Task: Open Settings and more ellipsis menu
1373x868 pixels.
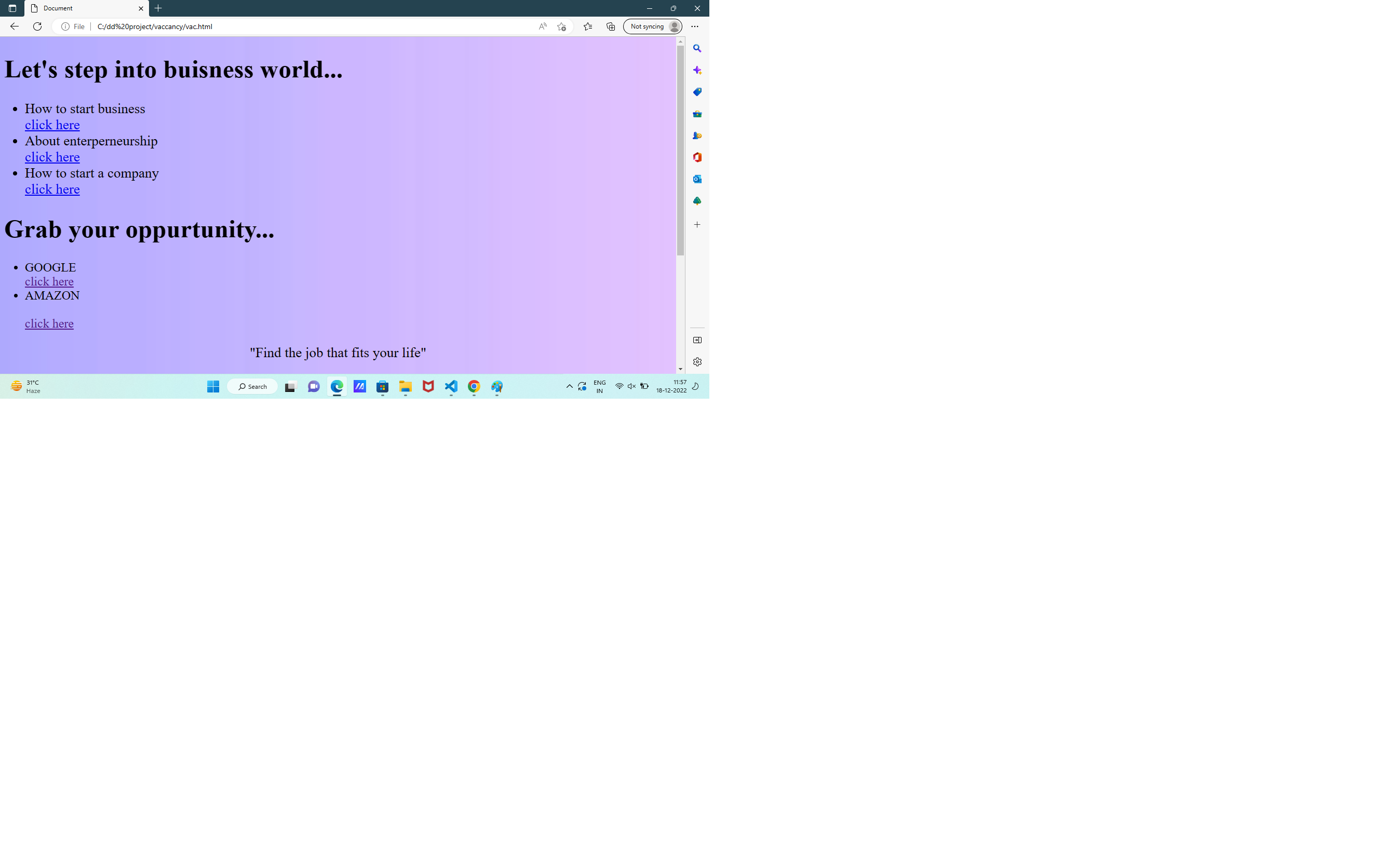Action: click(694, 26)
